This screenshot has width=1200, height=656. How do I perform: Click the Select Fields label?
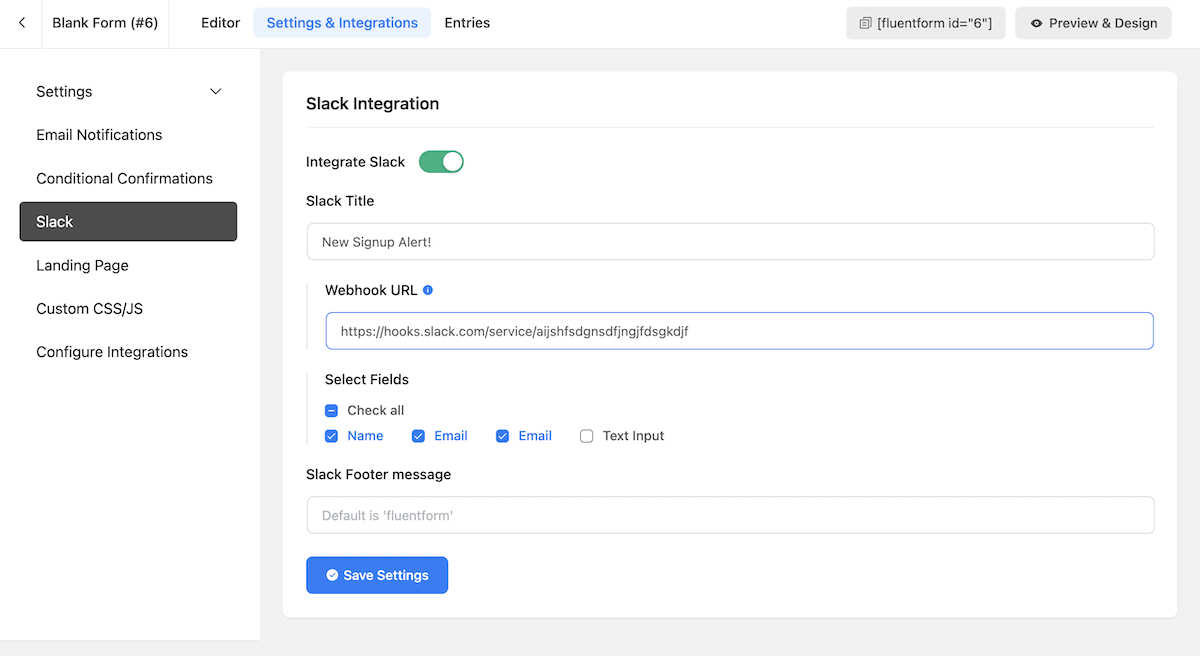tap(366, 379)
